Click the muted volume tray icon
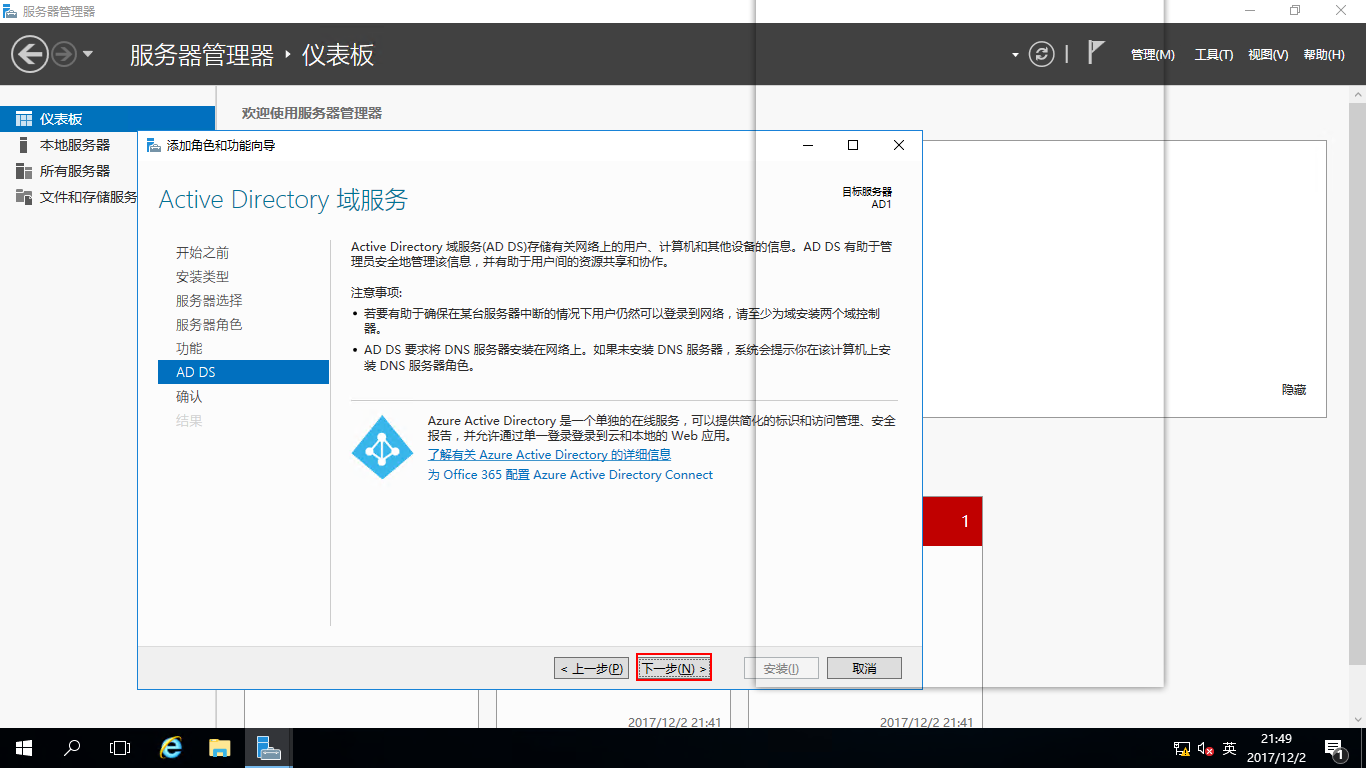 coord(1205,748)
